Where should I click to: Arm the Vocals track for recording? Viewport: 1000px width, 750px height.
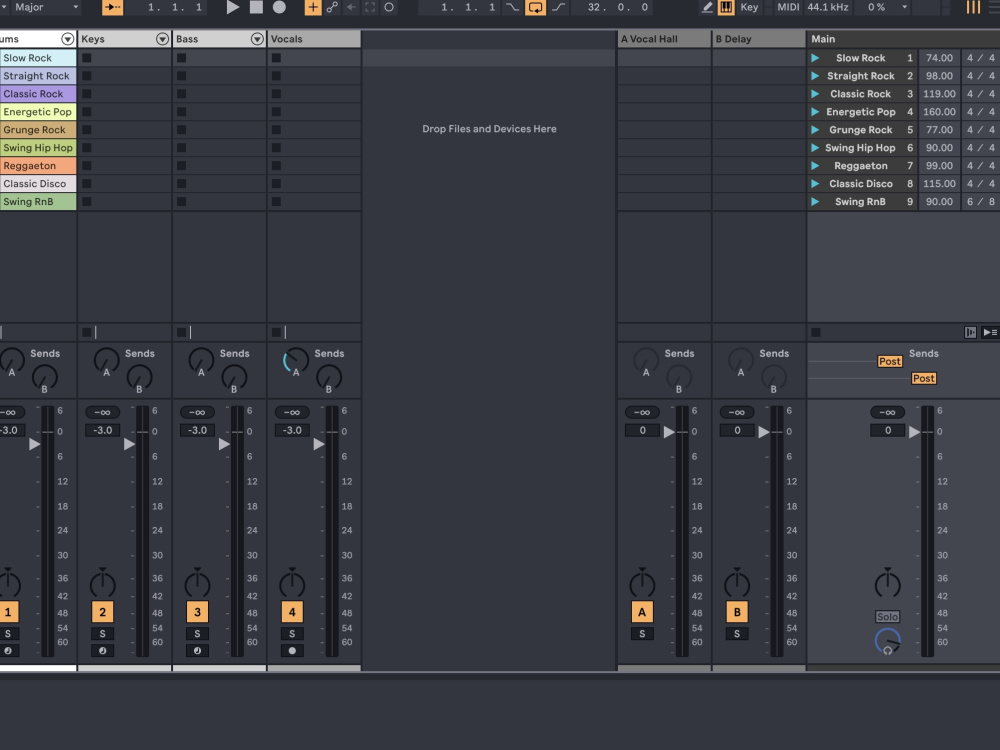click(x=292, y=651)
